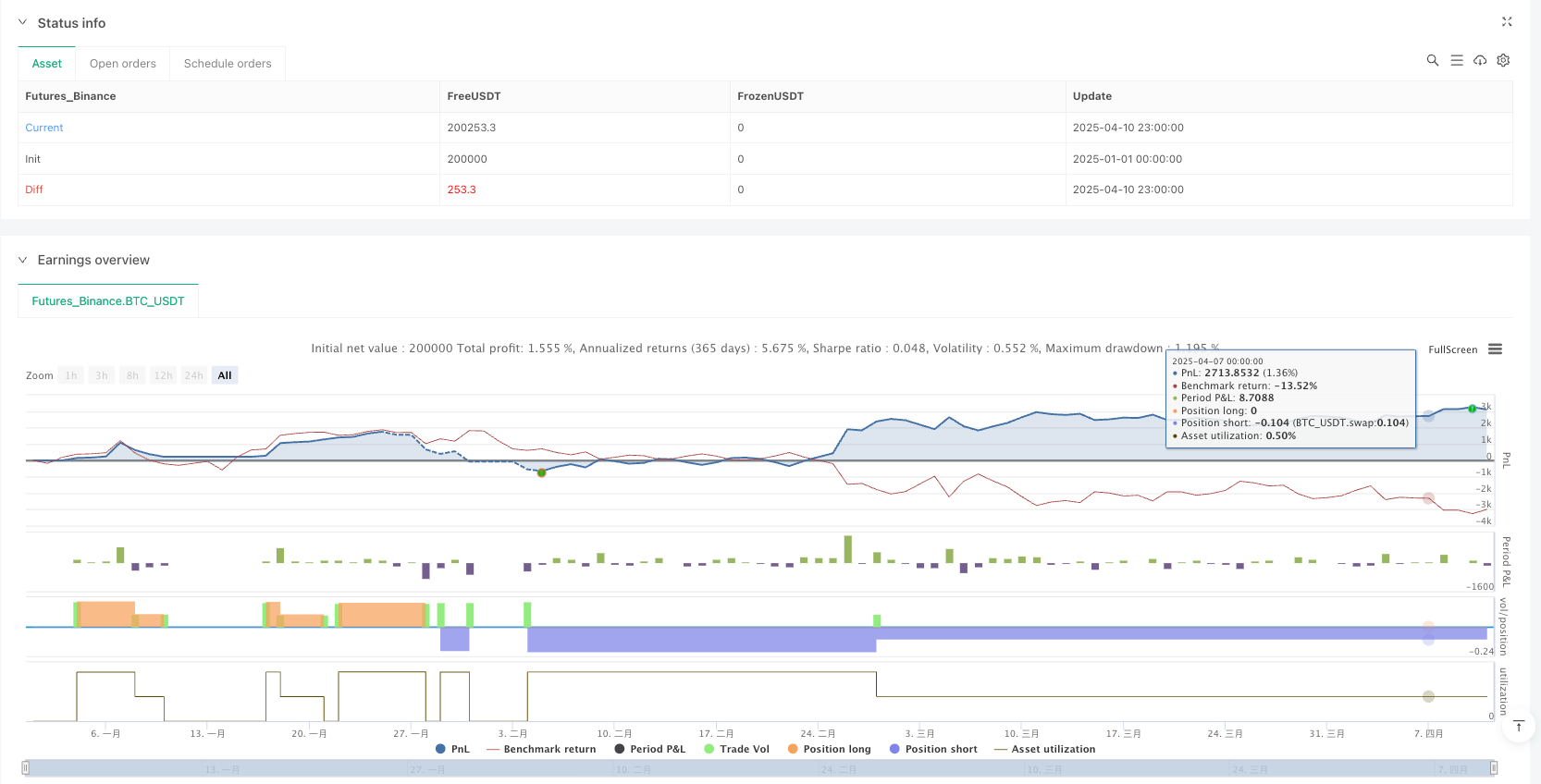The height and width of the screenshot is (784, 1541).
Task: Switch to the Open orders tab
Action: tap(122, 64)
